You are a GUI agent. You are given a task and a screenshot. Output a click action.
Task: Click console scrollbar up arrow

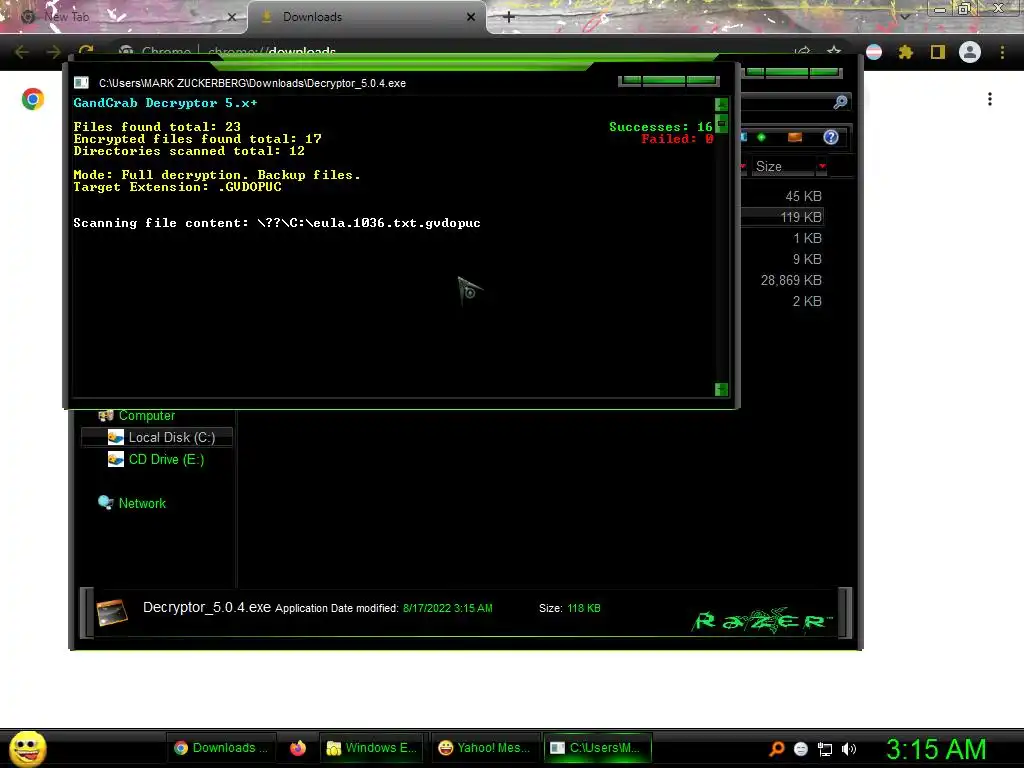pyautogui.click(x=721, y=104)
